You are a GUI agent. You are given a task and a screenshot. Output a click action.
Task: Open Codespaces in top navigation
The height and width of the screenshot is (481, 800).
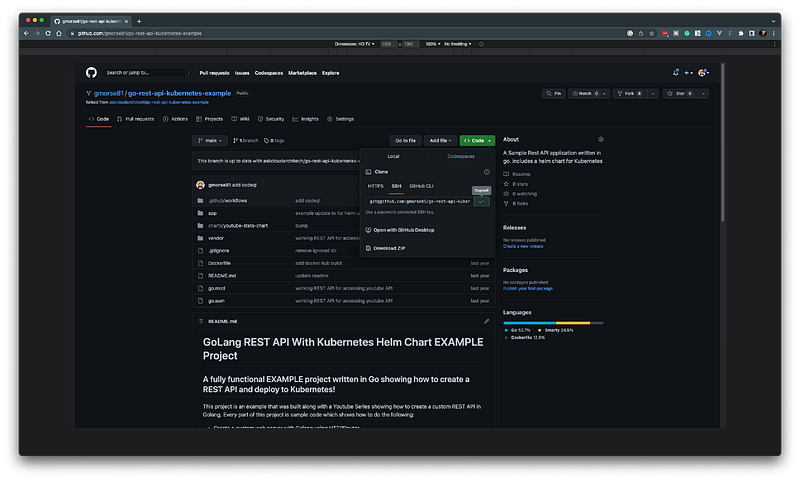[x=269, y=73]
